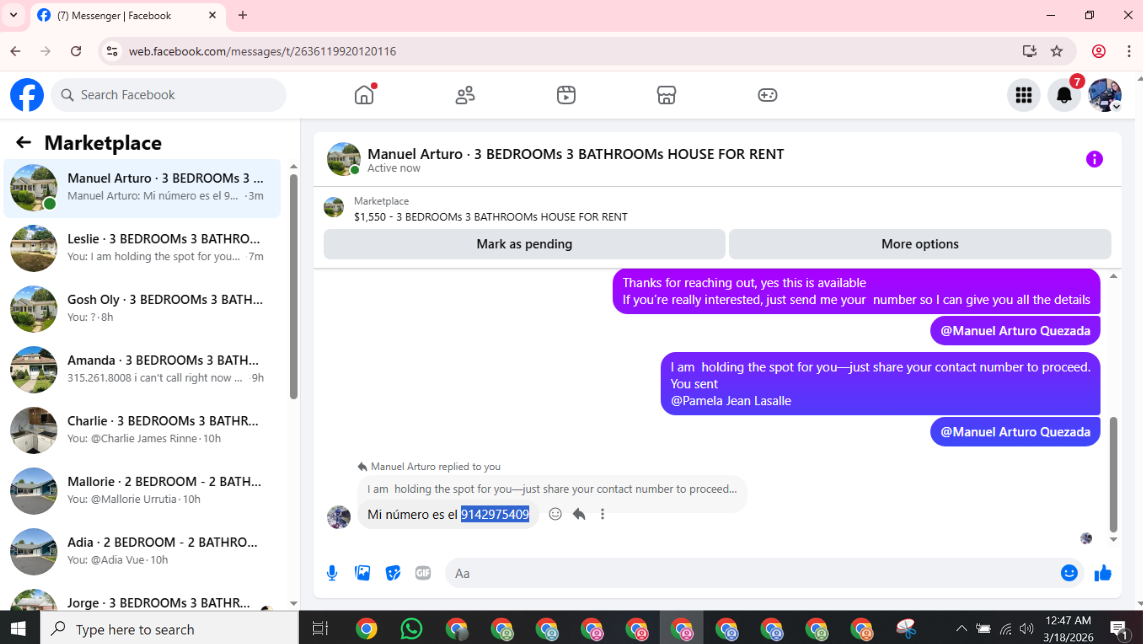Open the Windows Start menu
1143x644 pixels.
18,629
